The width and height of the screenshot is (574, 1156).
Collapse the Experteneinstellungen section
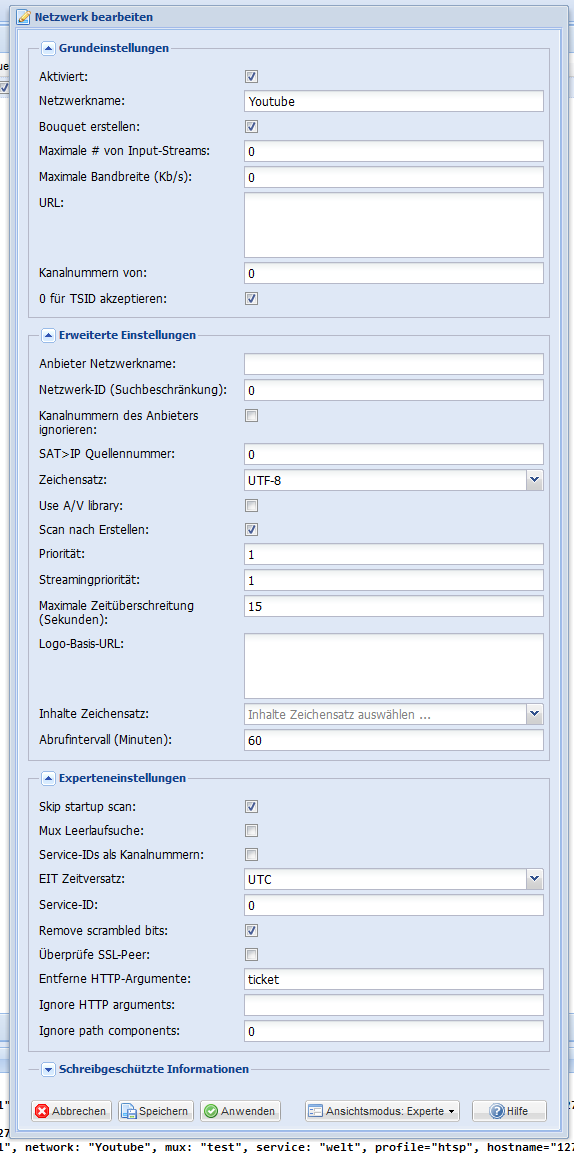[x=48, y=778]
